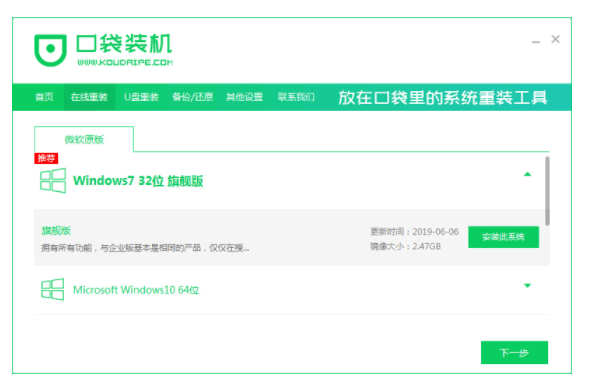The width and height of the screenshot is (591, 388).
Task: Select the 微软原版 tab
Action: coord(84,140)
